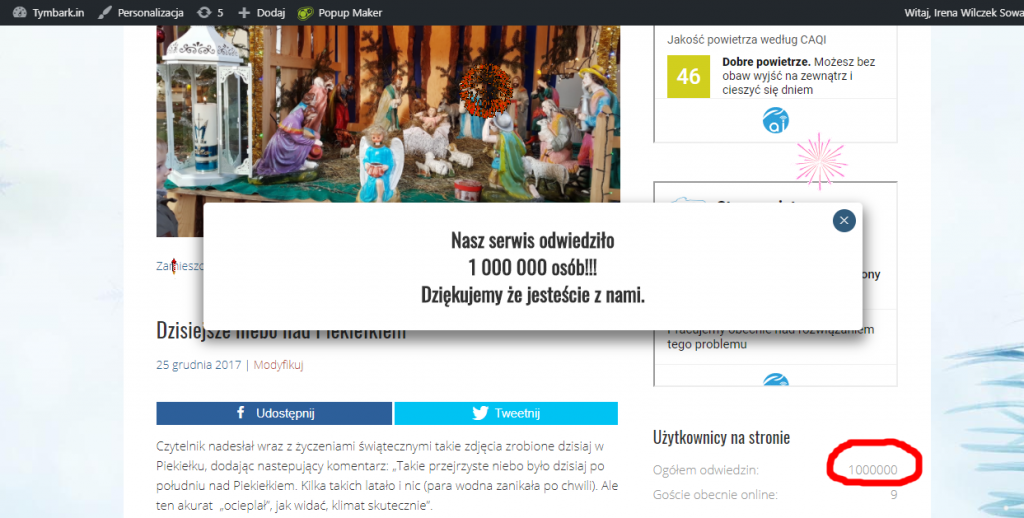Click the total visits number 1000000

[872, 470]
